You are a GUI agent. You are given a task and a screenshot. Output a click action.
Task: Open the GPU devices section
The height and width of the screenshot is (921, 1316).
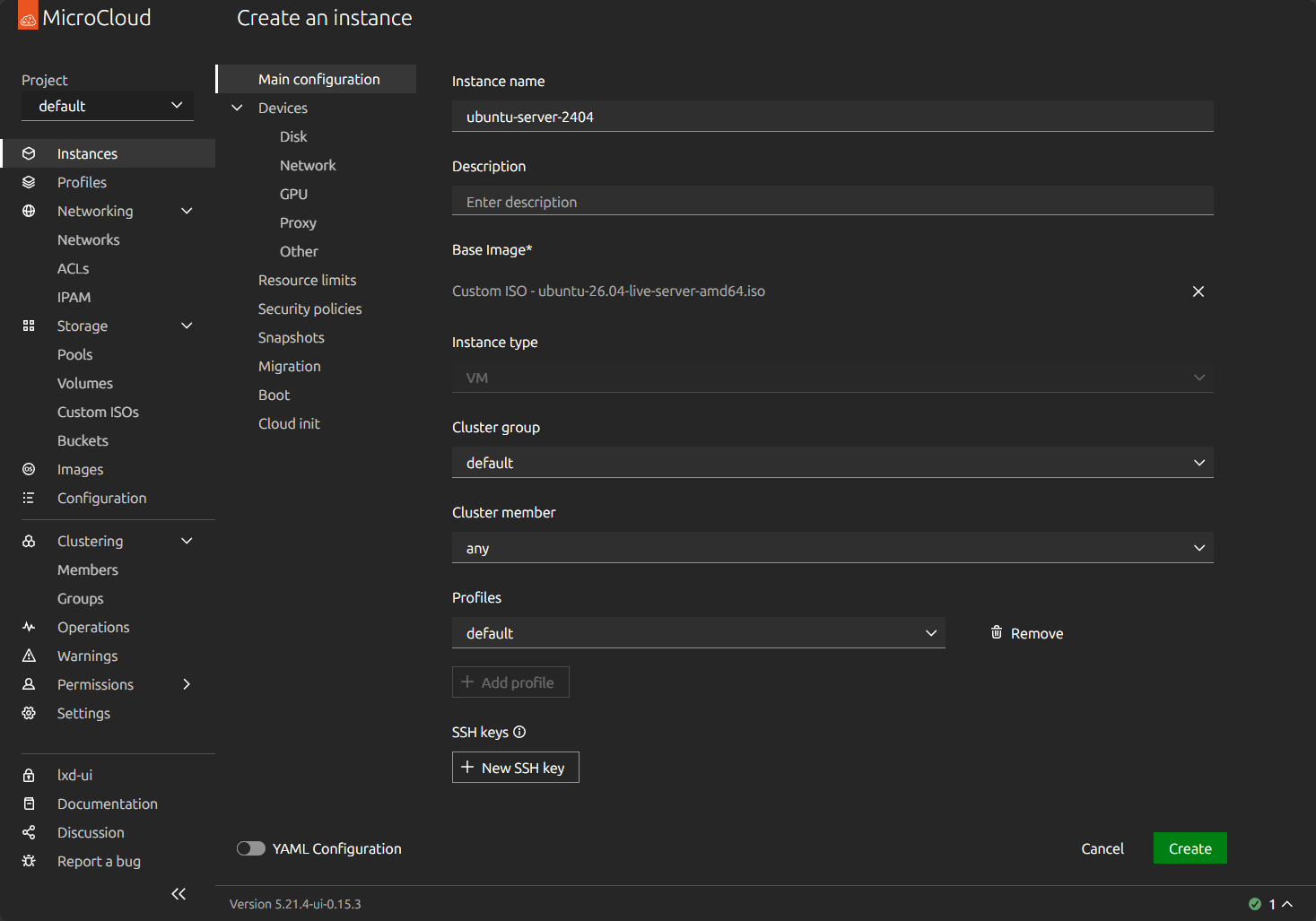(293, 194)
